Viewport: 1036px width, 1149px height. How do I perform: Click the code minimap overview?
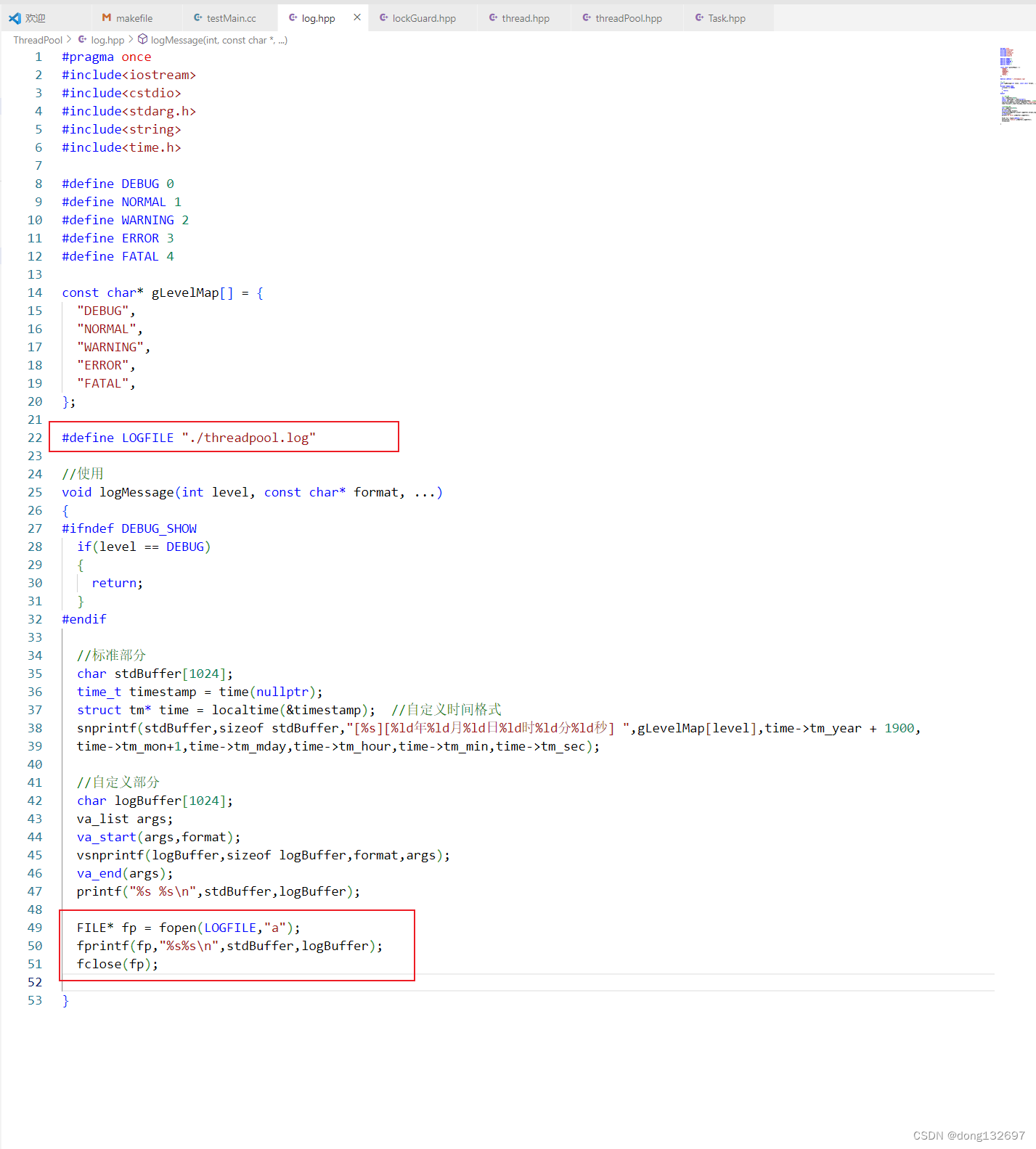click(1016, 86)
